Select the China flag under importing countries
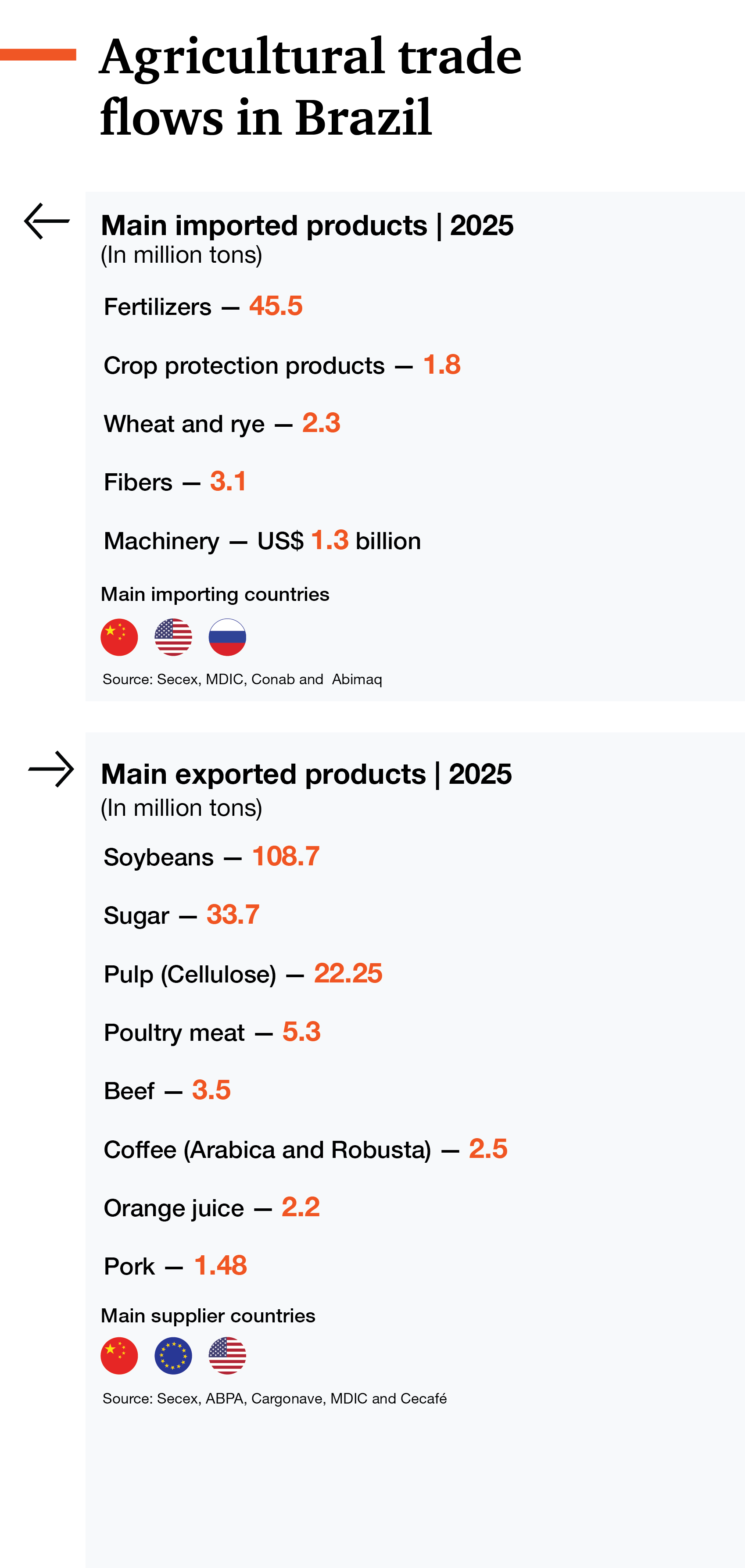 (x=119, y=637)
